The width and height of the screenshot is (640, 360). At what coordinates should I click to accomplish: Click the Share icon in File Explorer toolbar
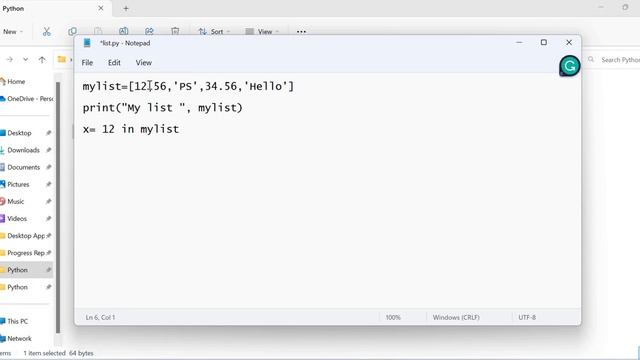[x=149, y=31]
